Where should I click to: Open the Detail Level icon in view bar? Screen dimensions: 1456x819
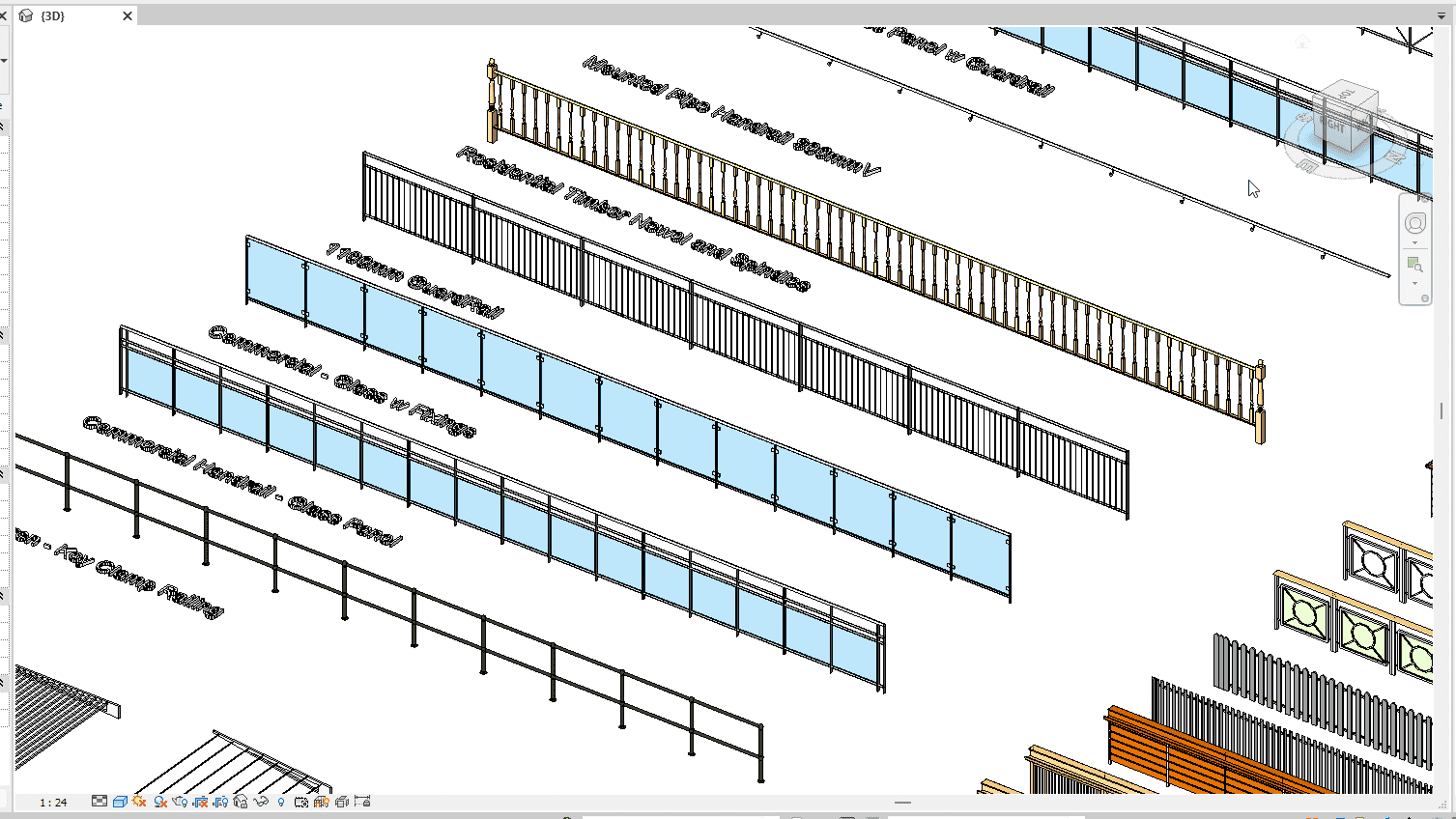pos(100,802)
